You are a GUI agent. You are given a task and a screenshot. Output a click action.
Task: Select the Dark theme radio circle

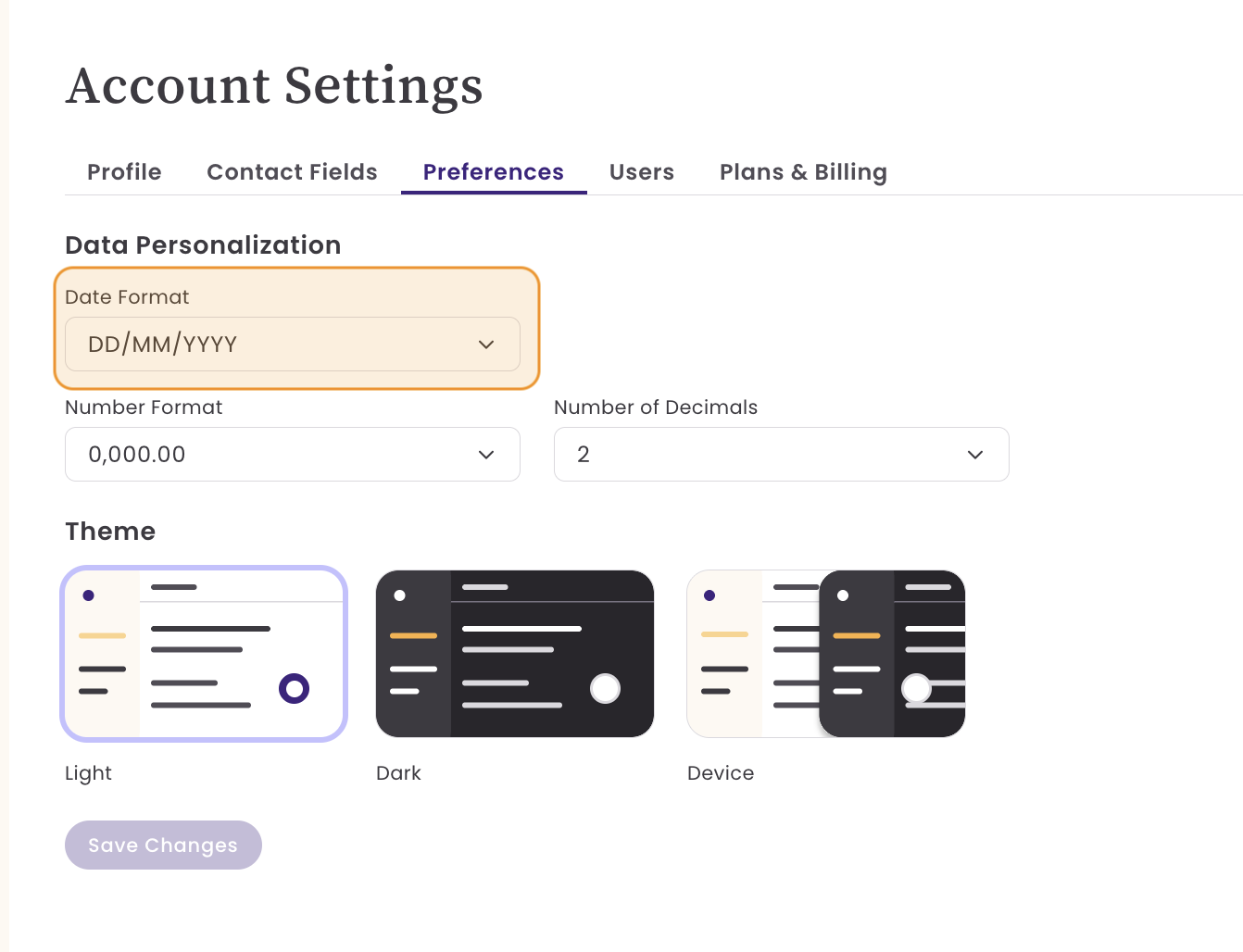click(x=605, y=688)
